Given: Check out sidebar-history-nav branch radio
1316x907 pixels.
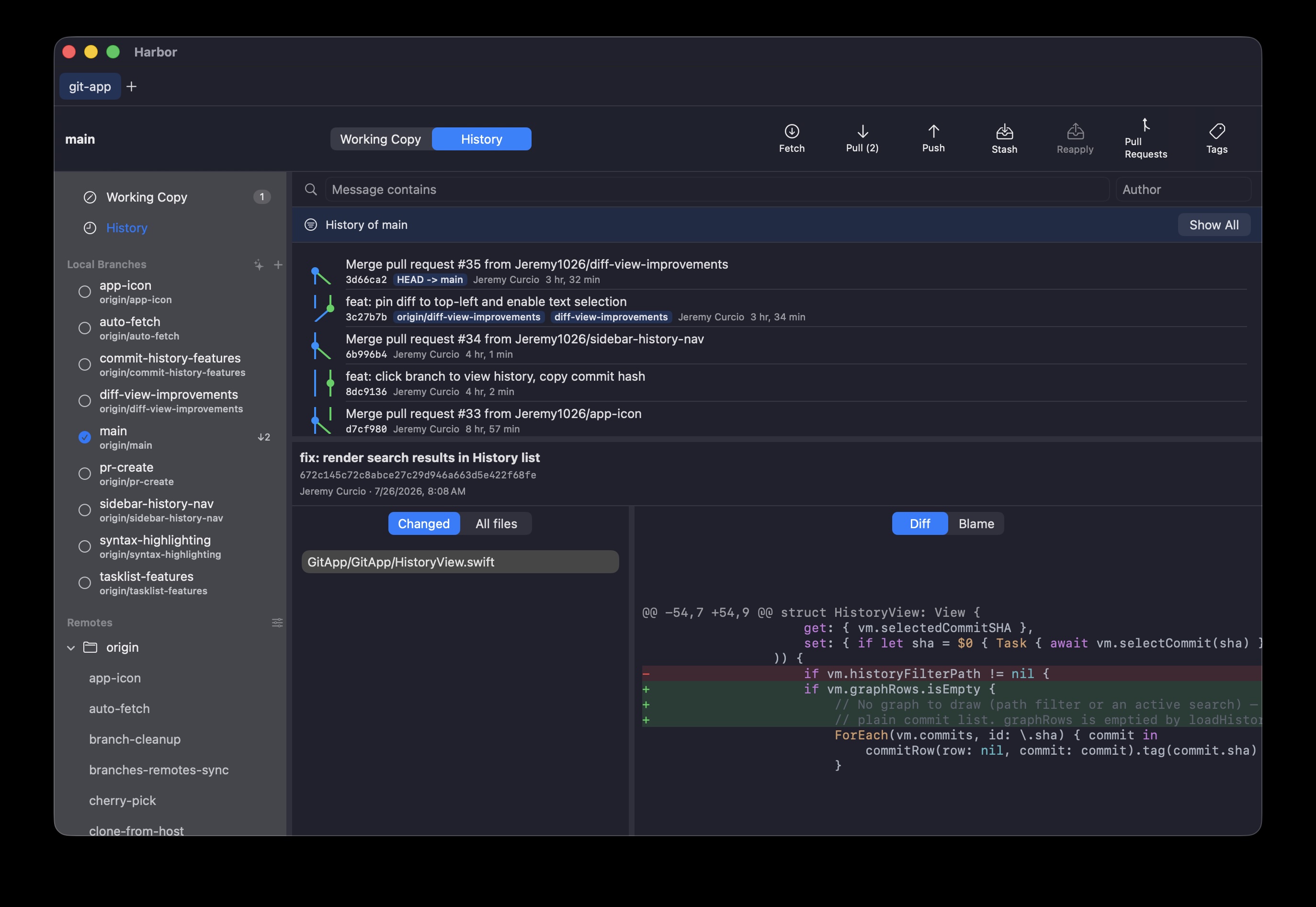Looking at the screenshot, I should click(85, 510).
